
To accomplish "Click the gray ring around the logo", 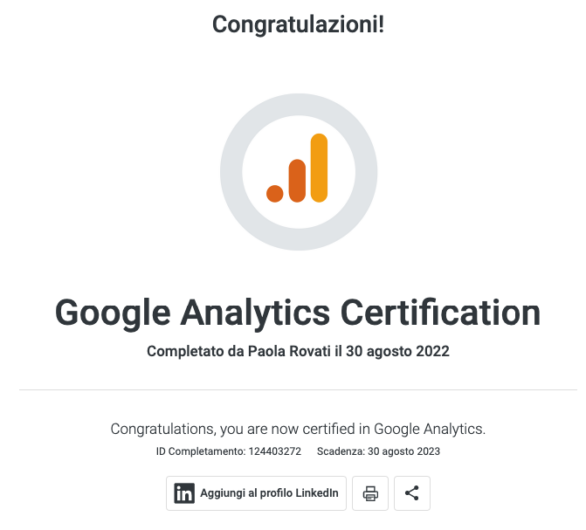I will click(x=231, y=172).
